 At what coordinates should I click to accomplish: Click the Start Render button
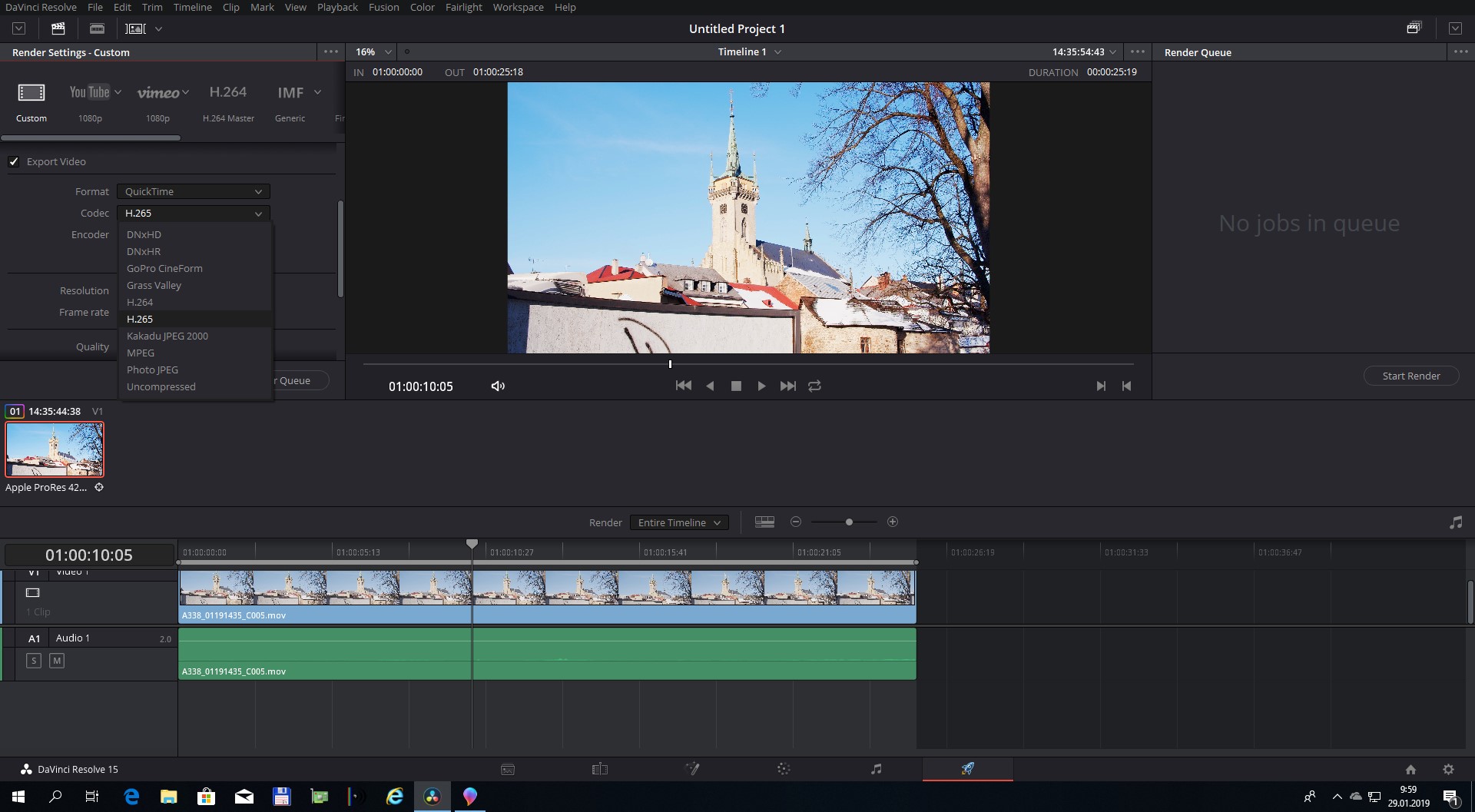(x=1410, y=376)
